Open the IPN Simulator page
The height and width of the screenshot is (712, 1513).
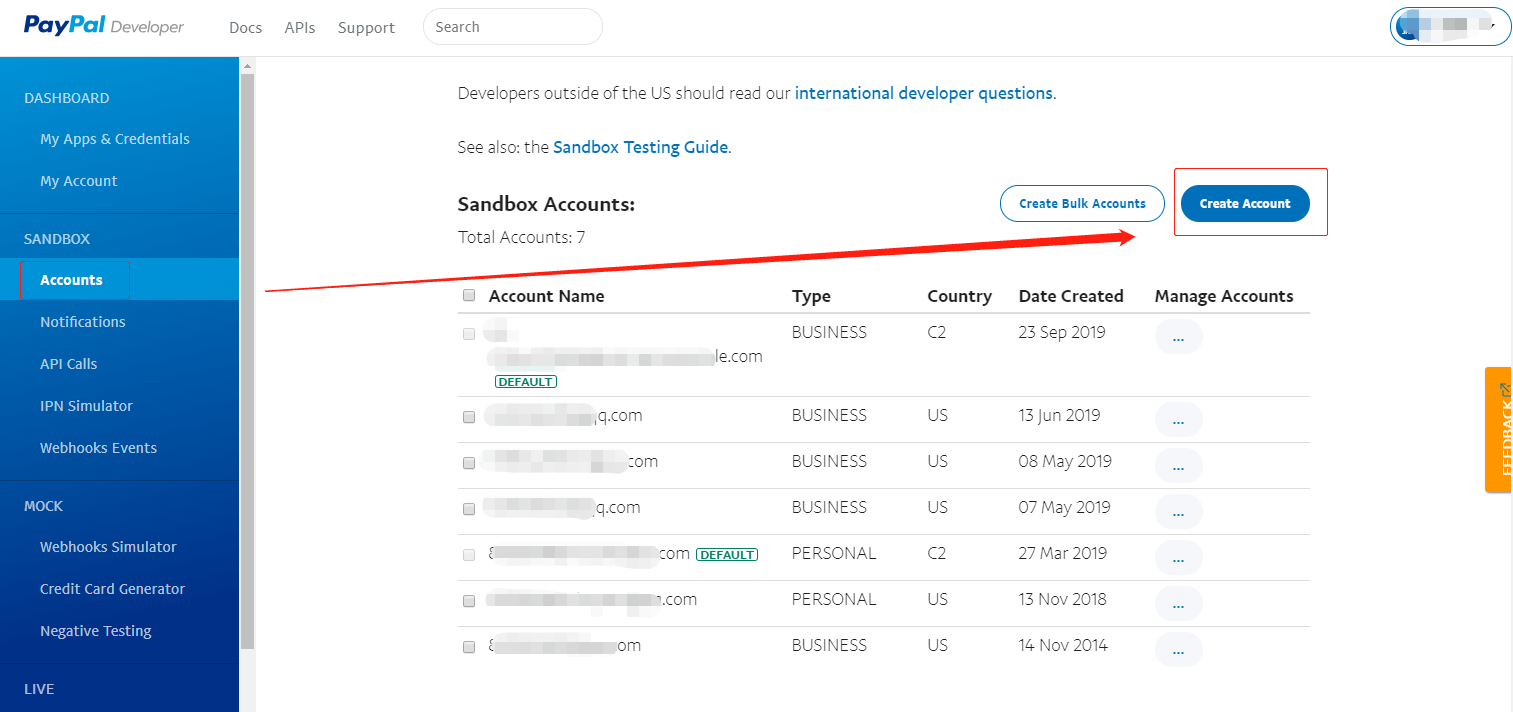(86, 406)
